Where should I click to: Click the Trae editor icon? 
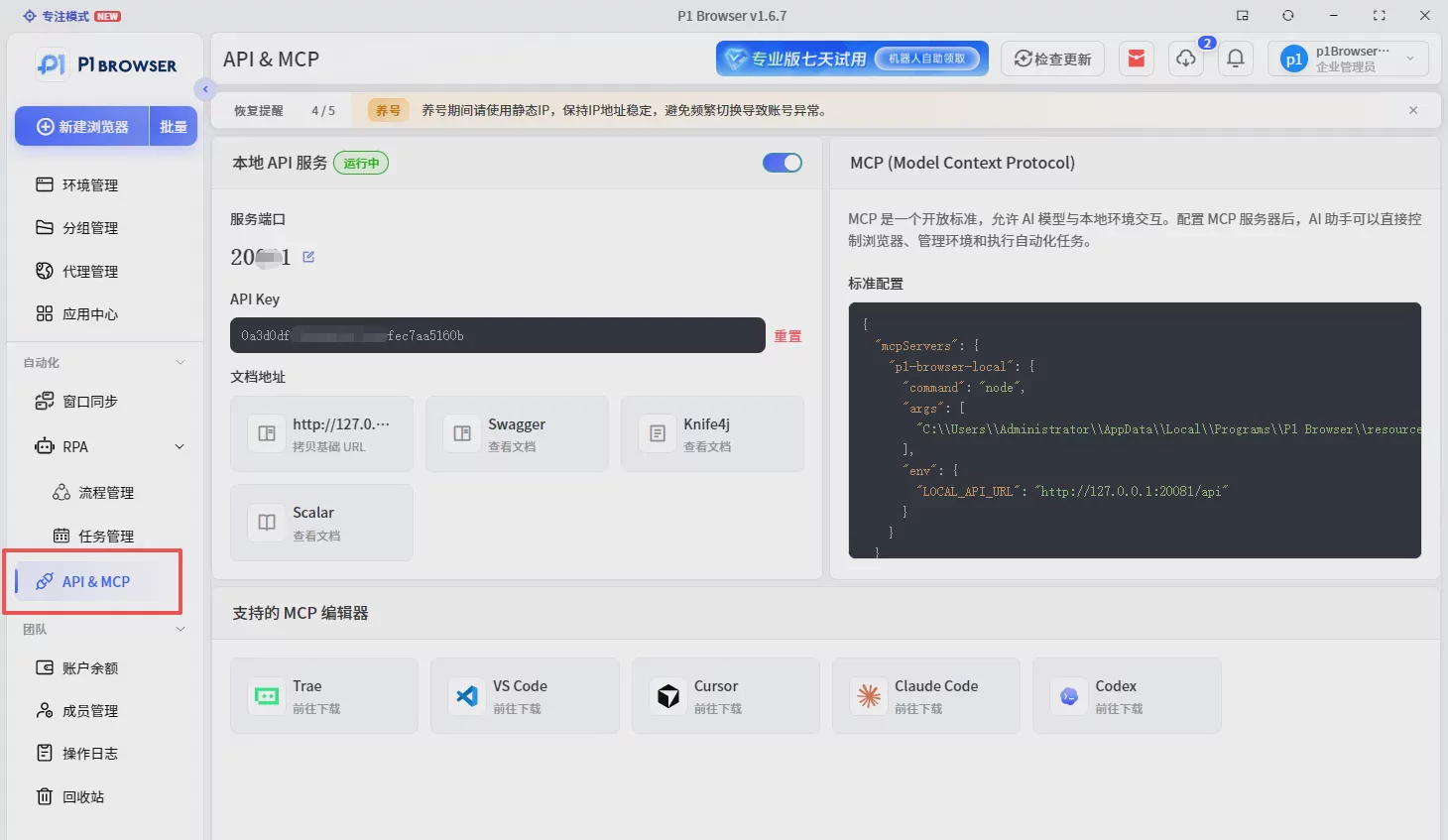pyautogui.click(x=267, y=696)
